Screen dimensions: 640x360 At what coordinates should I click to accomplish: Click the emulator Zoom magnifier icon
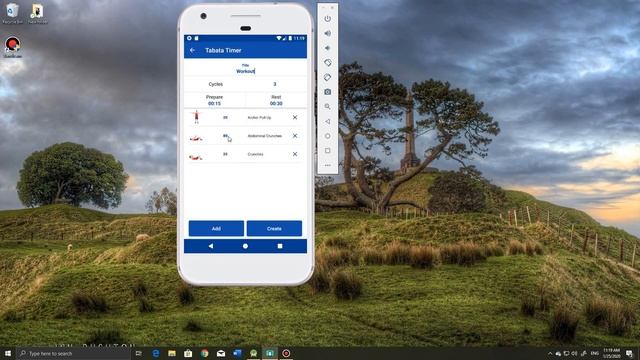(327, 107)
